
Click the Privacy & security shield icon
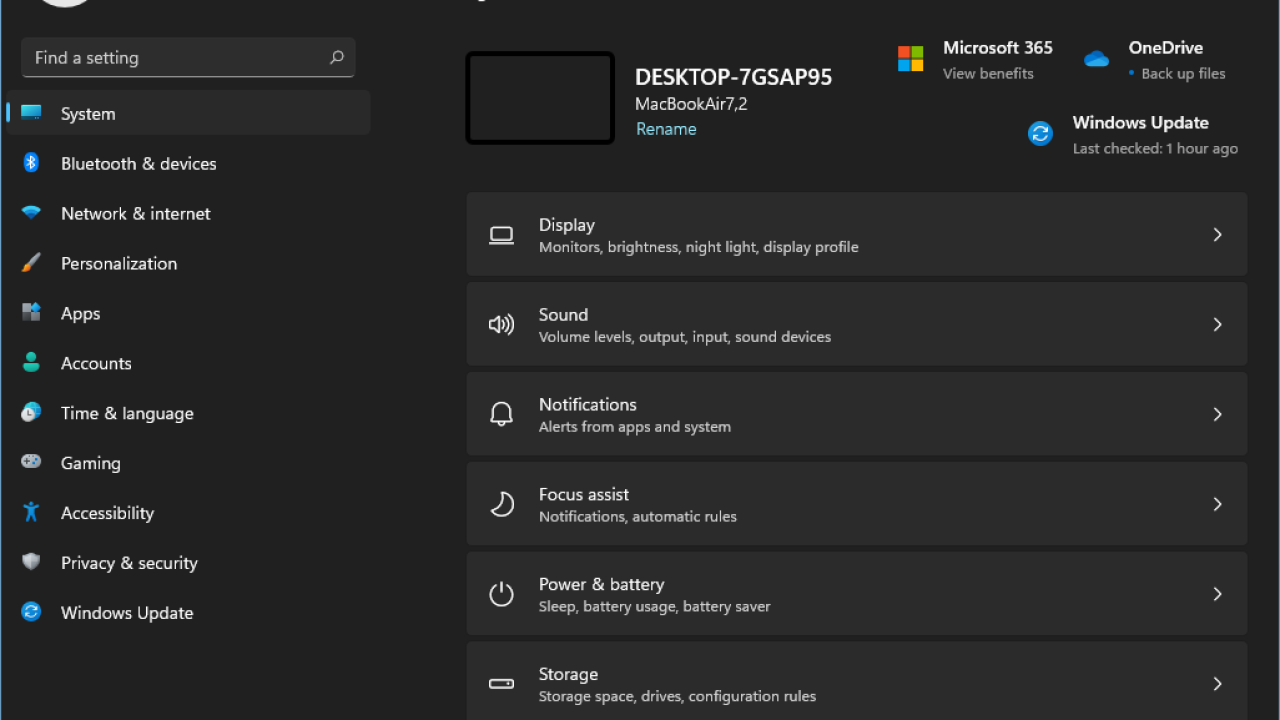[31, 562]
